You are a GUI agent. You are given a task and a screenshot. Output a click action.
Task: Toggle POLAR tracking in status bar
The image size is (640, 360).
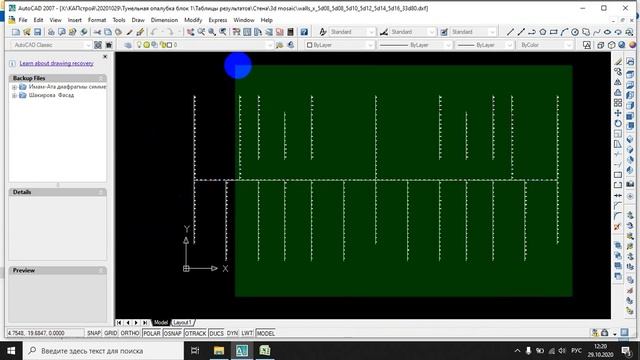click(x=151, y=333)
